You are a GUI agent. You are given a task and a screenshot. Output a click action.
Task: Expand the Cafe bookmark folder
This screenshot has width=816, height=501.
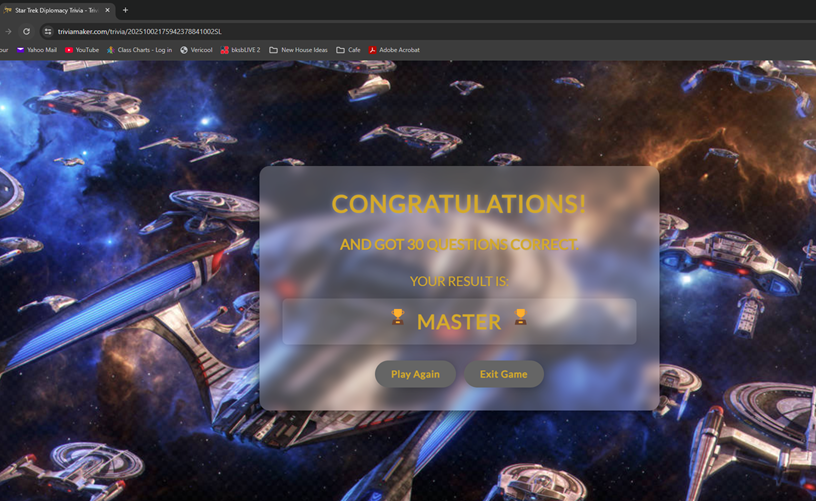(x=348, y=50)
